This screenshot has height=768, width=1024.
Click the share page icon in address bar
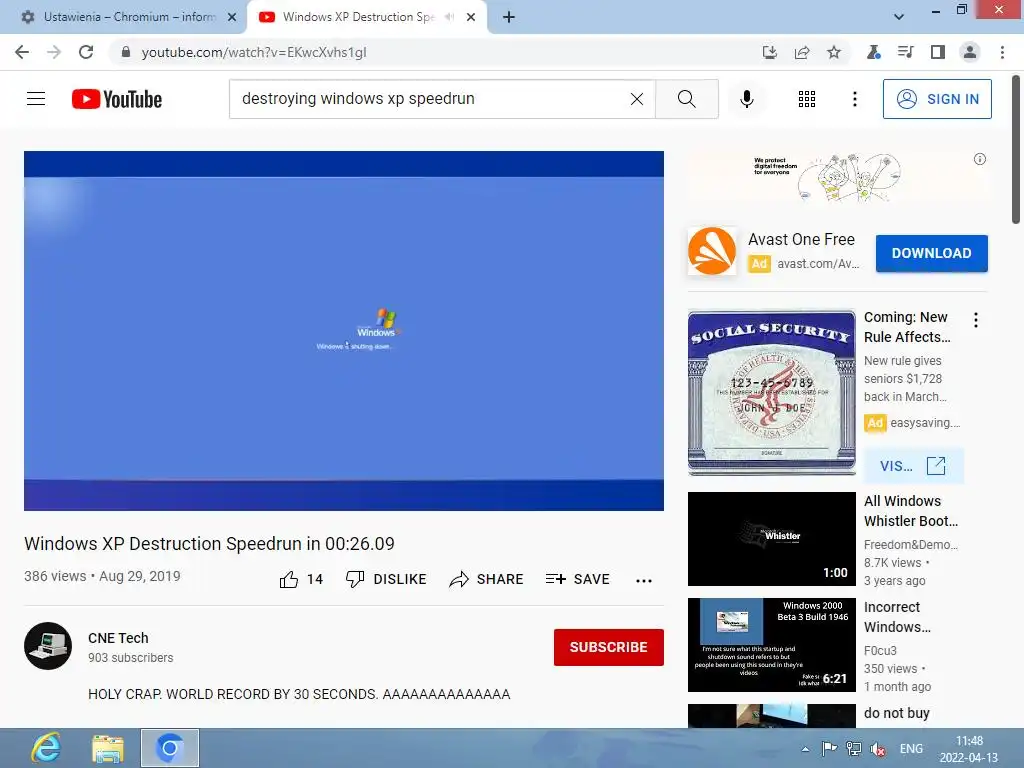point(802,52)
